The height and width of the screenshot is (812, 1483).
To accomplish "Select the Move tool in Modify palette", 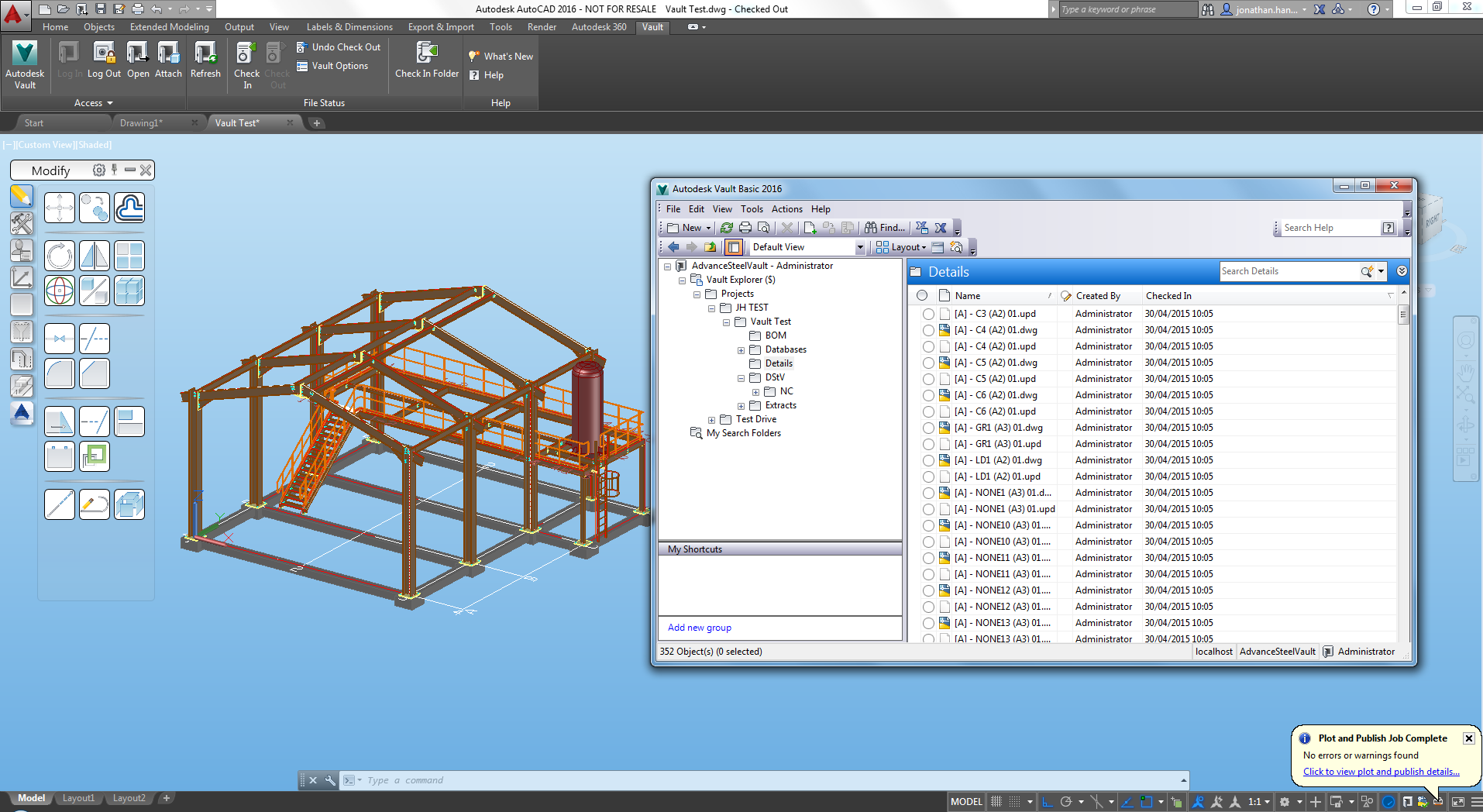I will [60, 208].
